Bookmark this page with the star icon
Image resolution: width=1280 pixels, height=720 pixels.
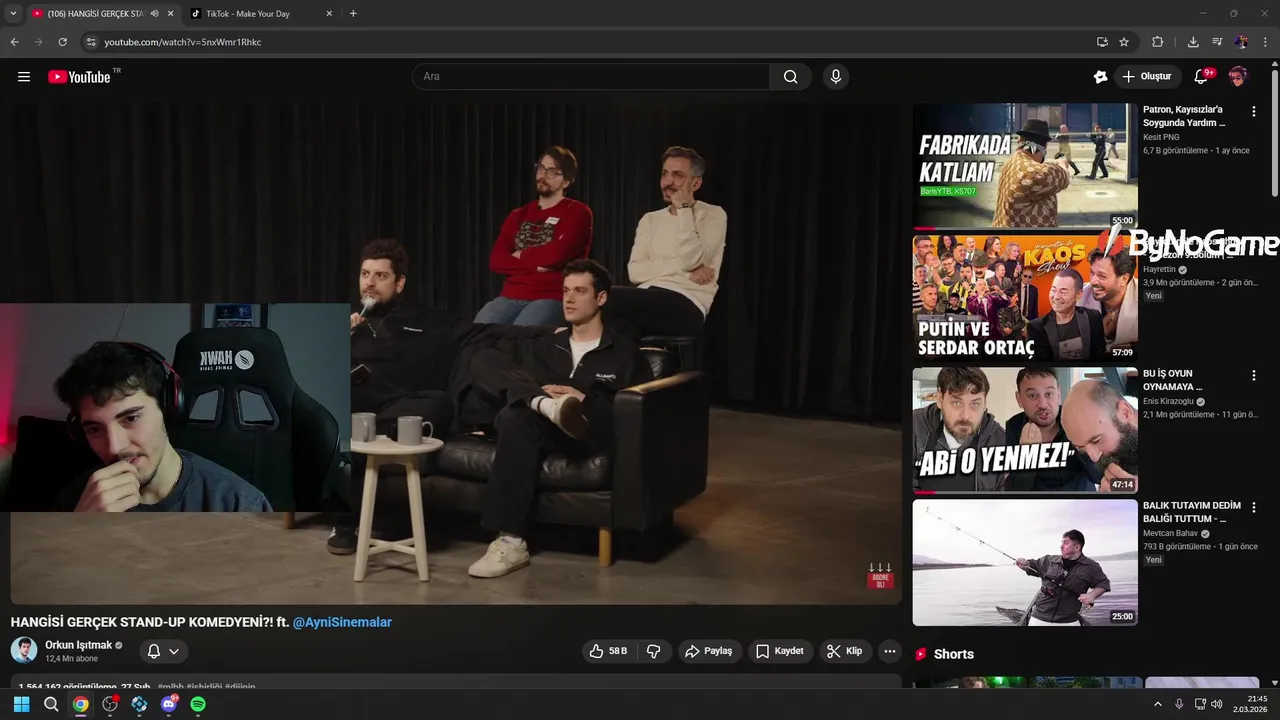1124,42
